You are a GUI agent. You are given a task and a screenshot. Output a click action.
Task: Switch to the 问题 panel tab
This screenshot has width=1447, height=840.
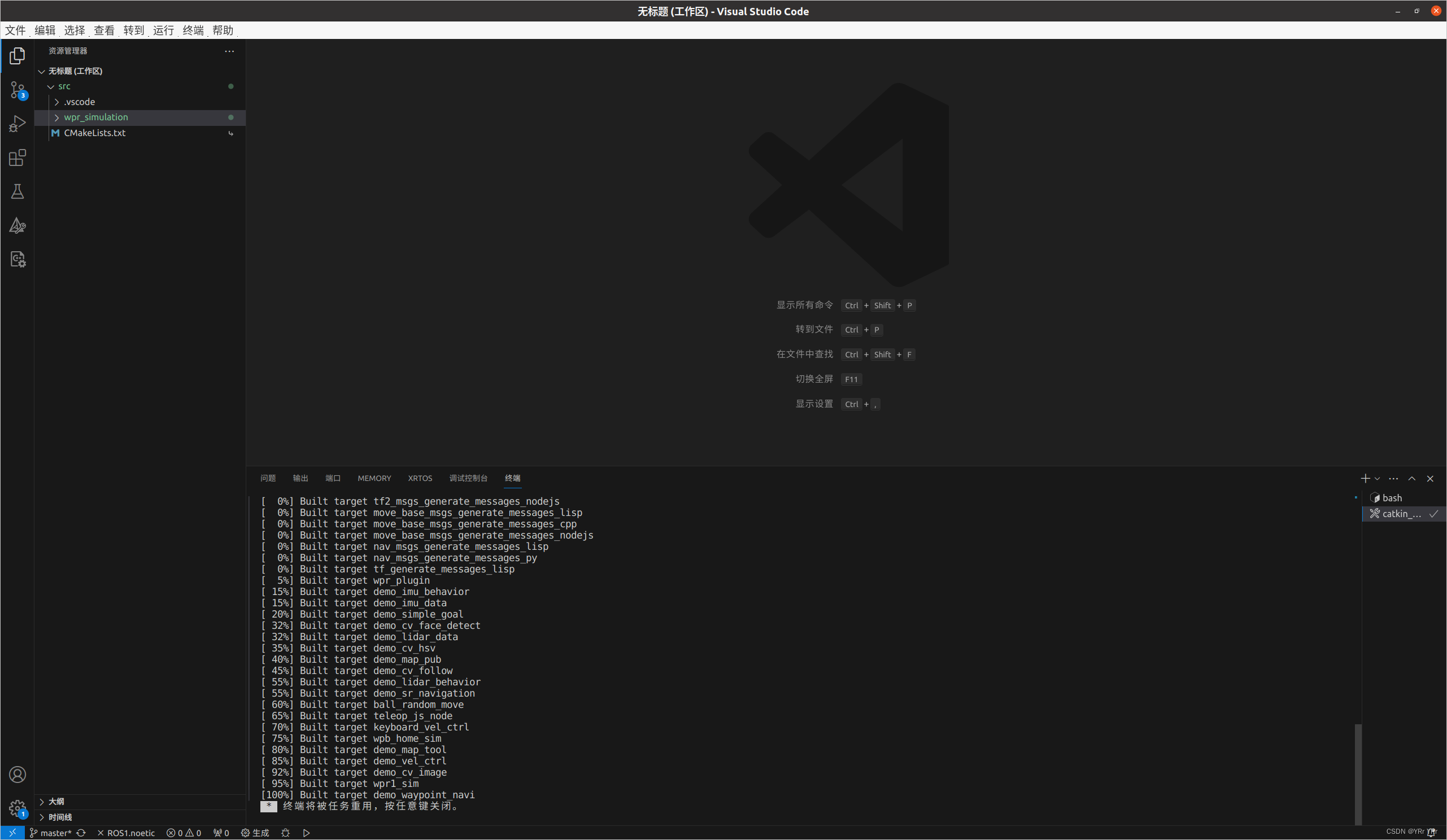coord(268,478)
